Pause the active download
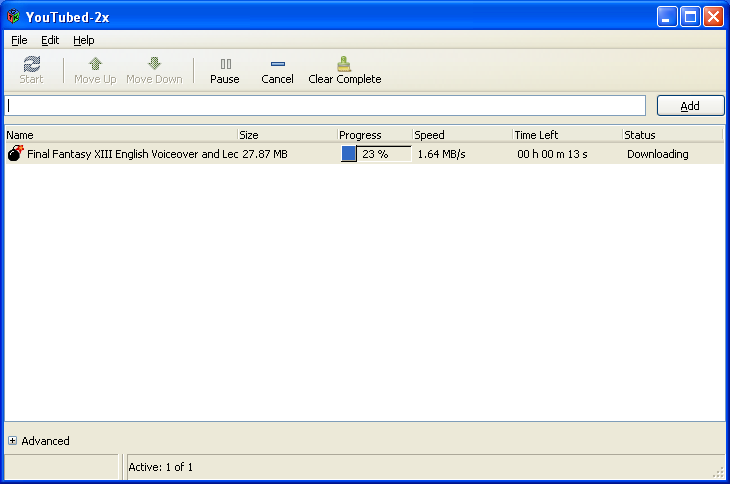The width and height of the screenshot is (730, 484). [x=225, y=70]
